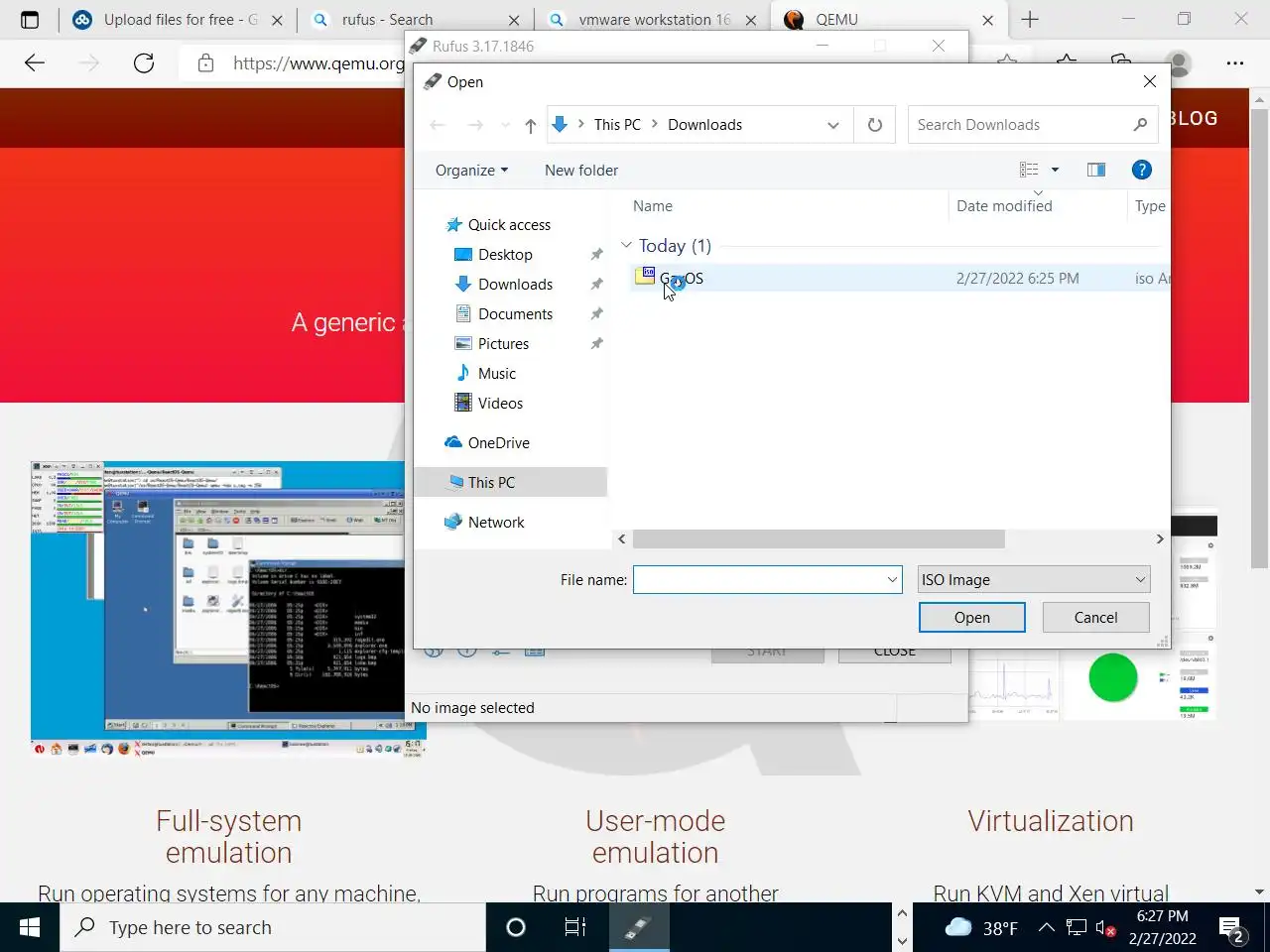Screen dimensions: 1270x952
Task: Sort by the Date modified column header
Action: pyautogui.click(x=1004, y=206)
